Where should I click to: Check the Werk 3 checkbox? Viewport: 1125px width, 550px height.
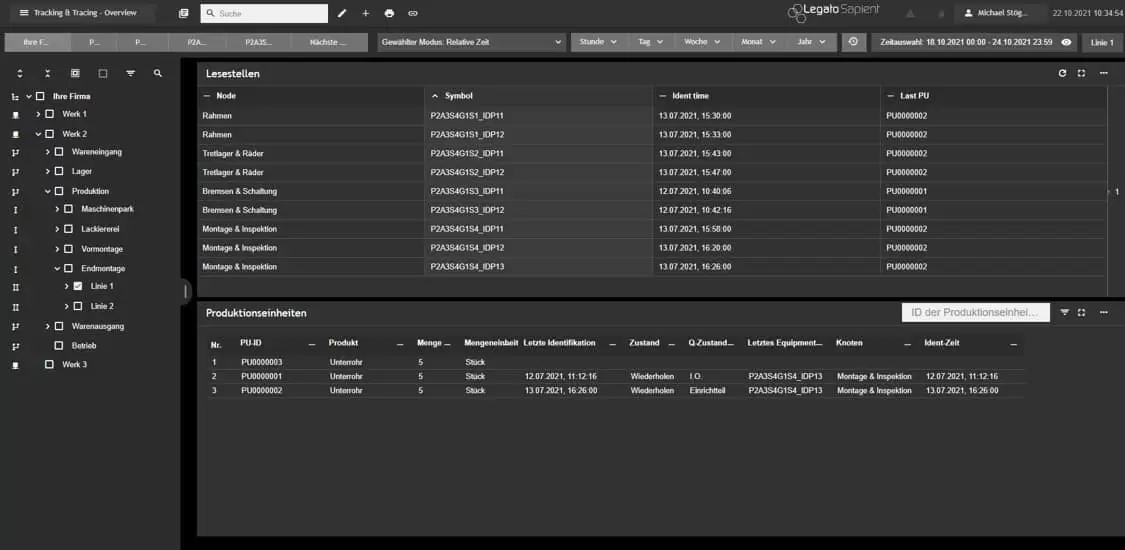click(x=50, y=364)
